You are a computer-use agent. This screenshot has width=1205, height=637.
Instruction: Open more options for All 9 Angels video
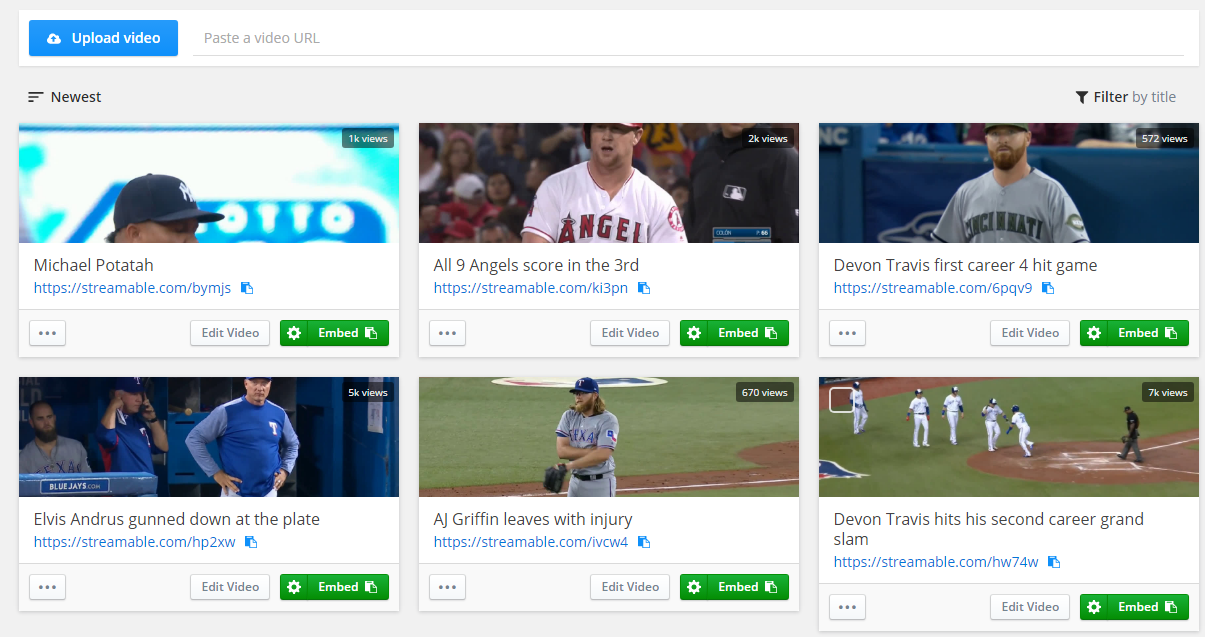click(447, 333)
